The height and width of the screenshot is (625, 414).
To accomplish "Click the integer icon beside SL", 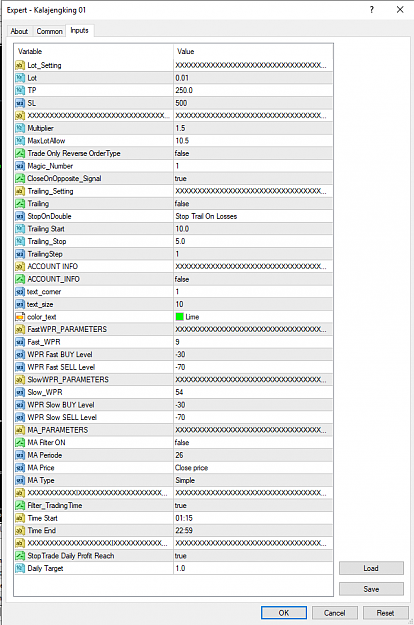I will [x=20, y=103].
